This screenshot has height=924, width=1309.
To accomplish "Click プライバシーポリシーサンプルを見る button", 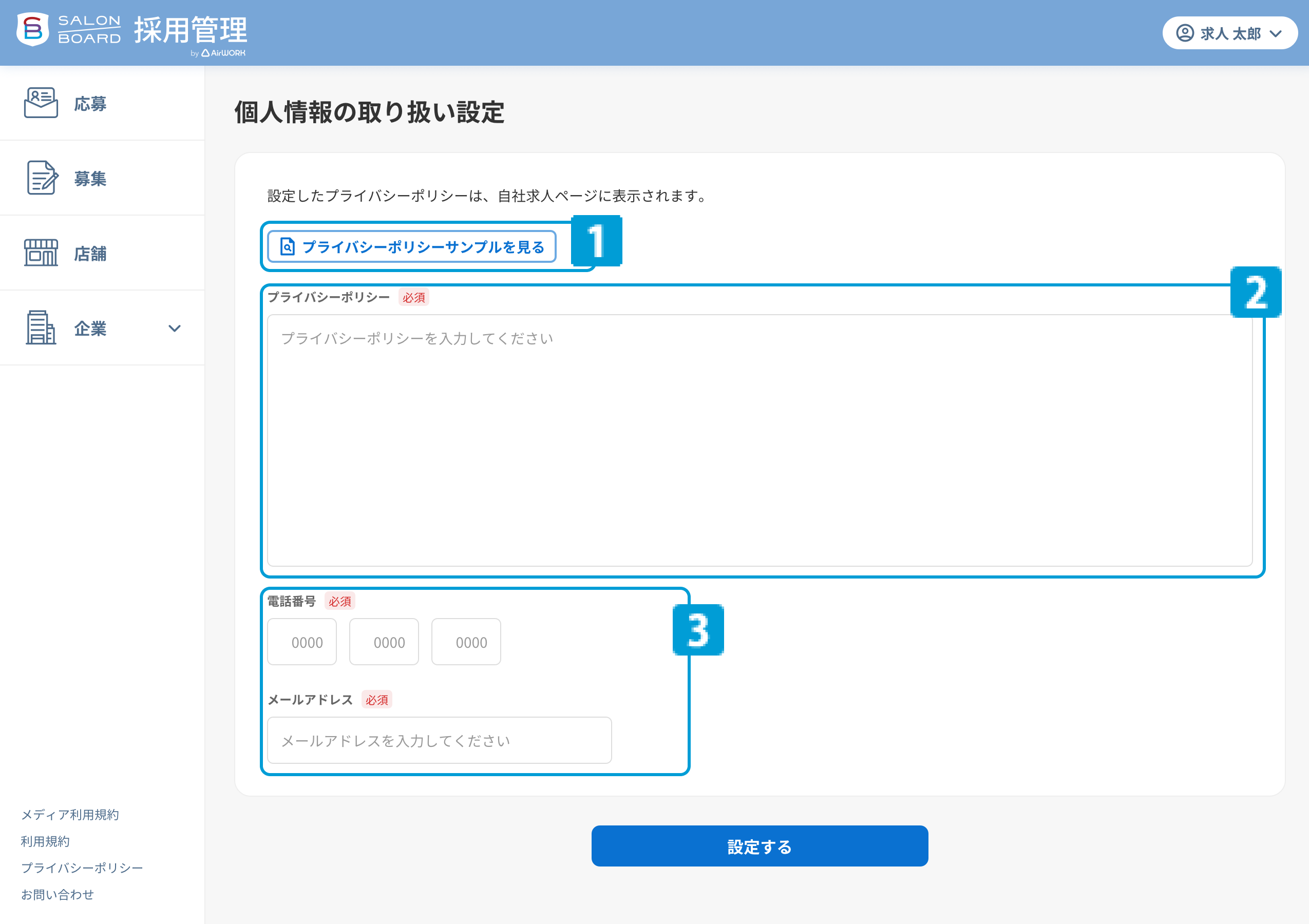I will point(412,247).
